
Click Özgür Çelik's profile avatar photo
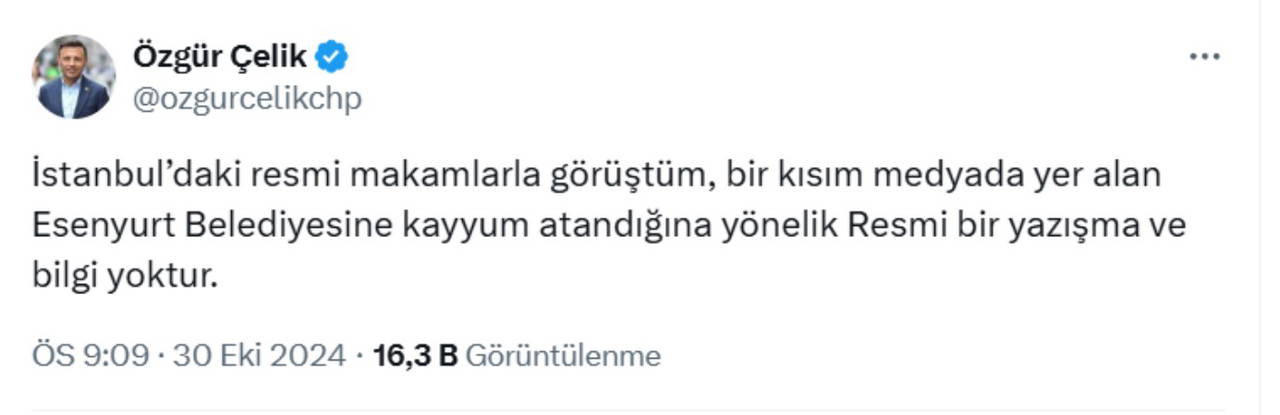tap(74, 77)
